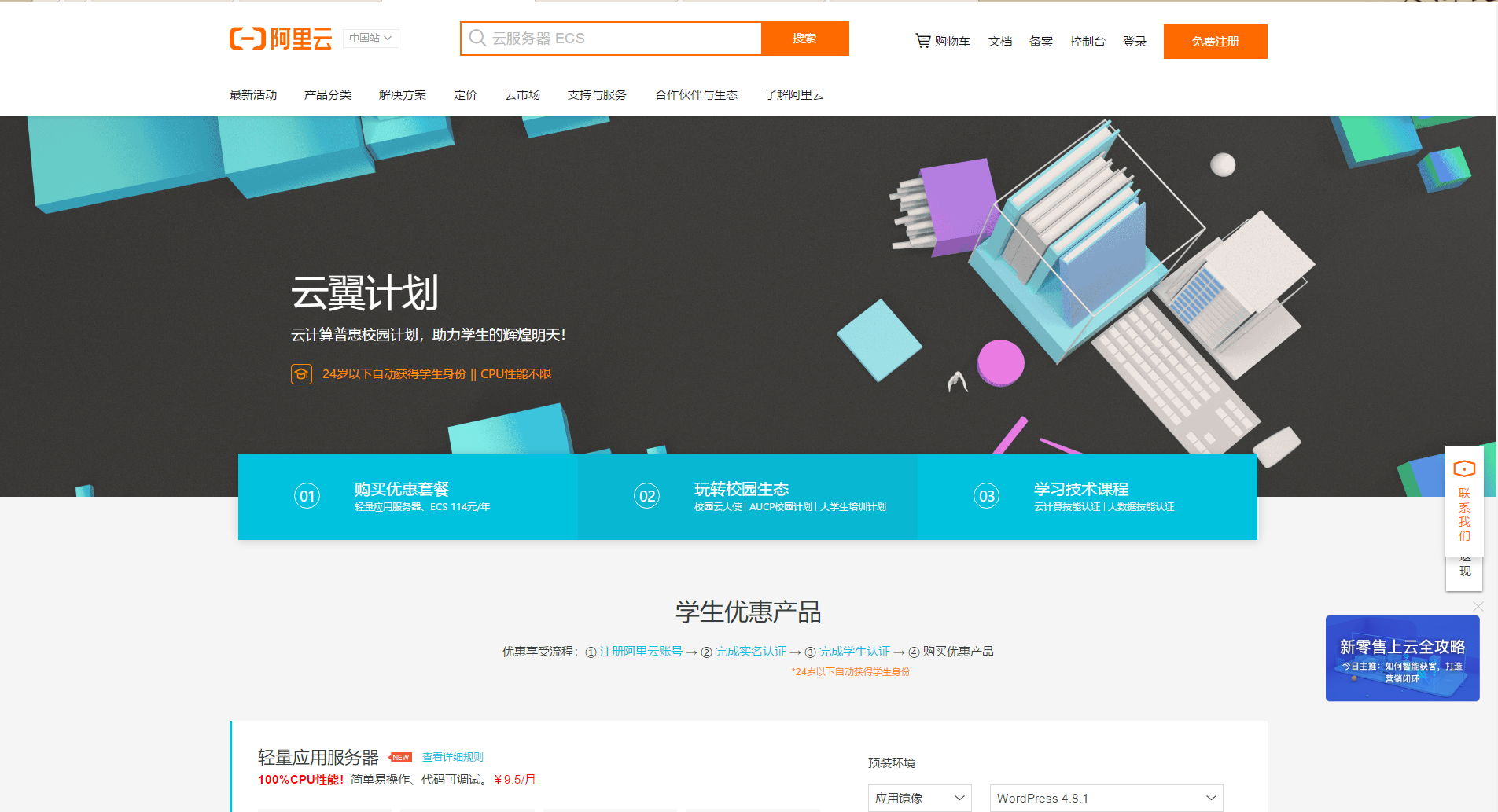Click the 预装环境 label

point(892,762)
